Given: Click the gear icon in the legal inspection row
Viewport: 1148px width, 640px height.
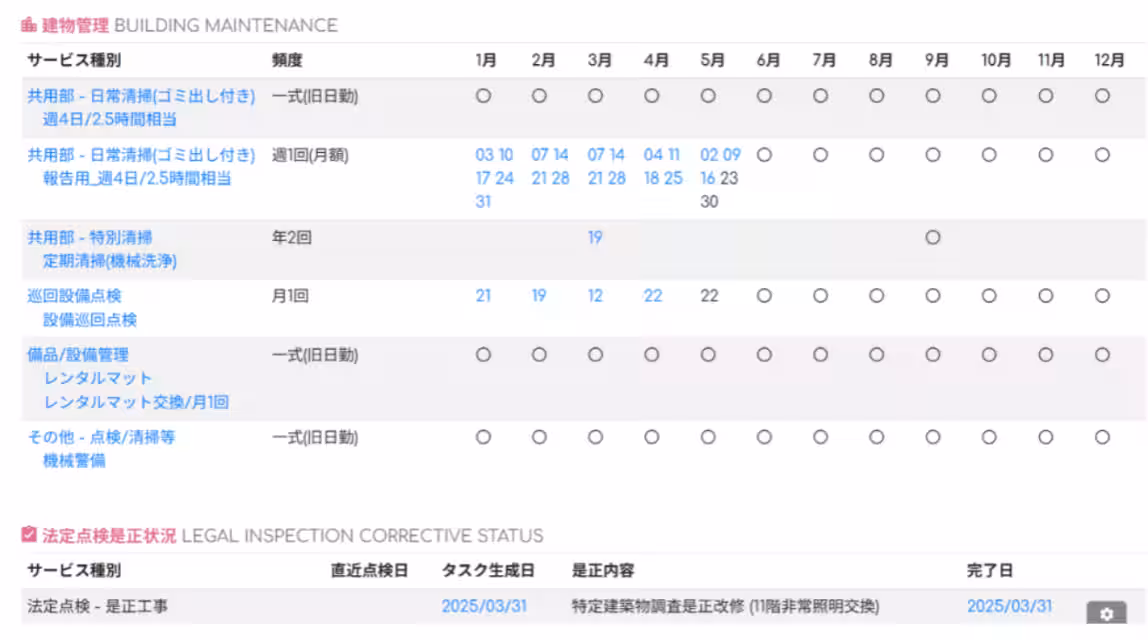Looking at the screenshot, I should point(1106,612).
